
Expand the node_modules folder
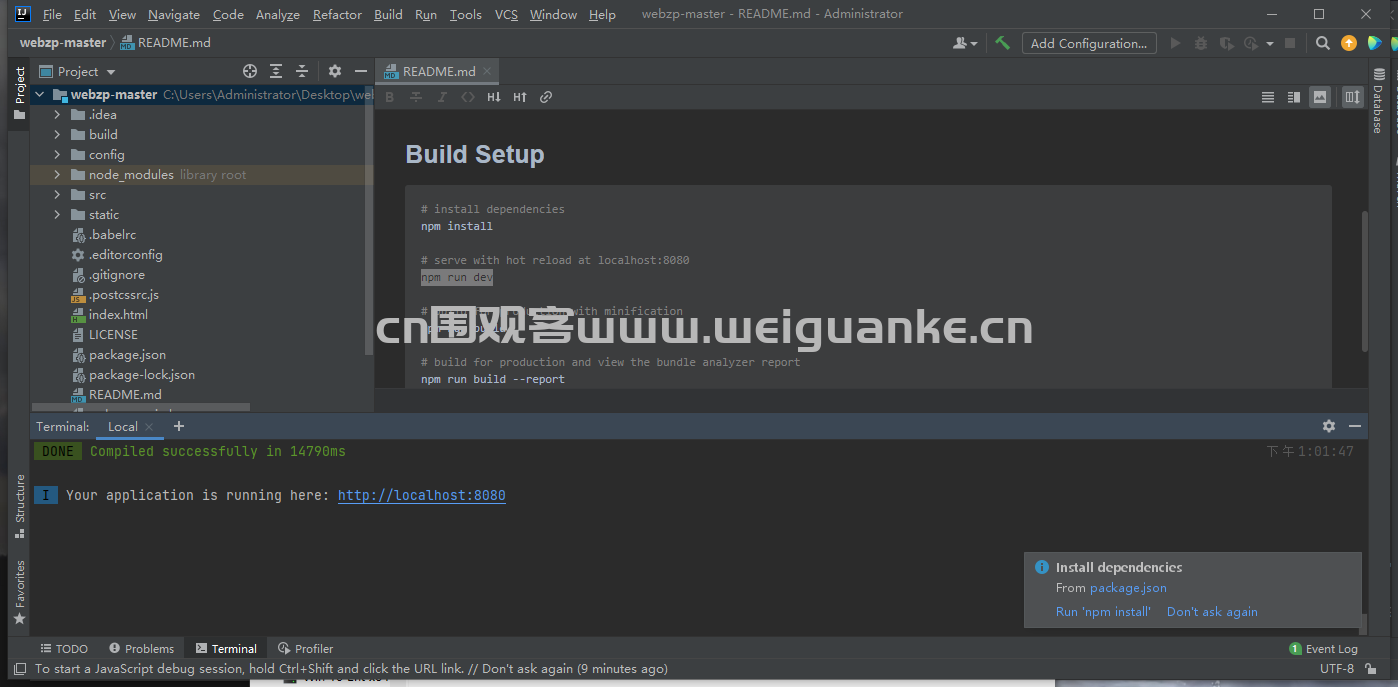[57, 174]
